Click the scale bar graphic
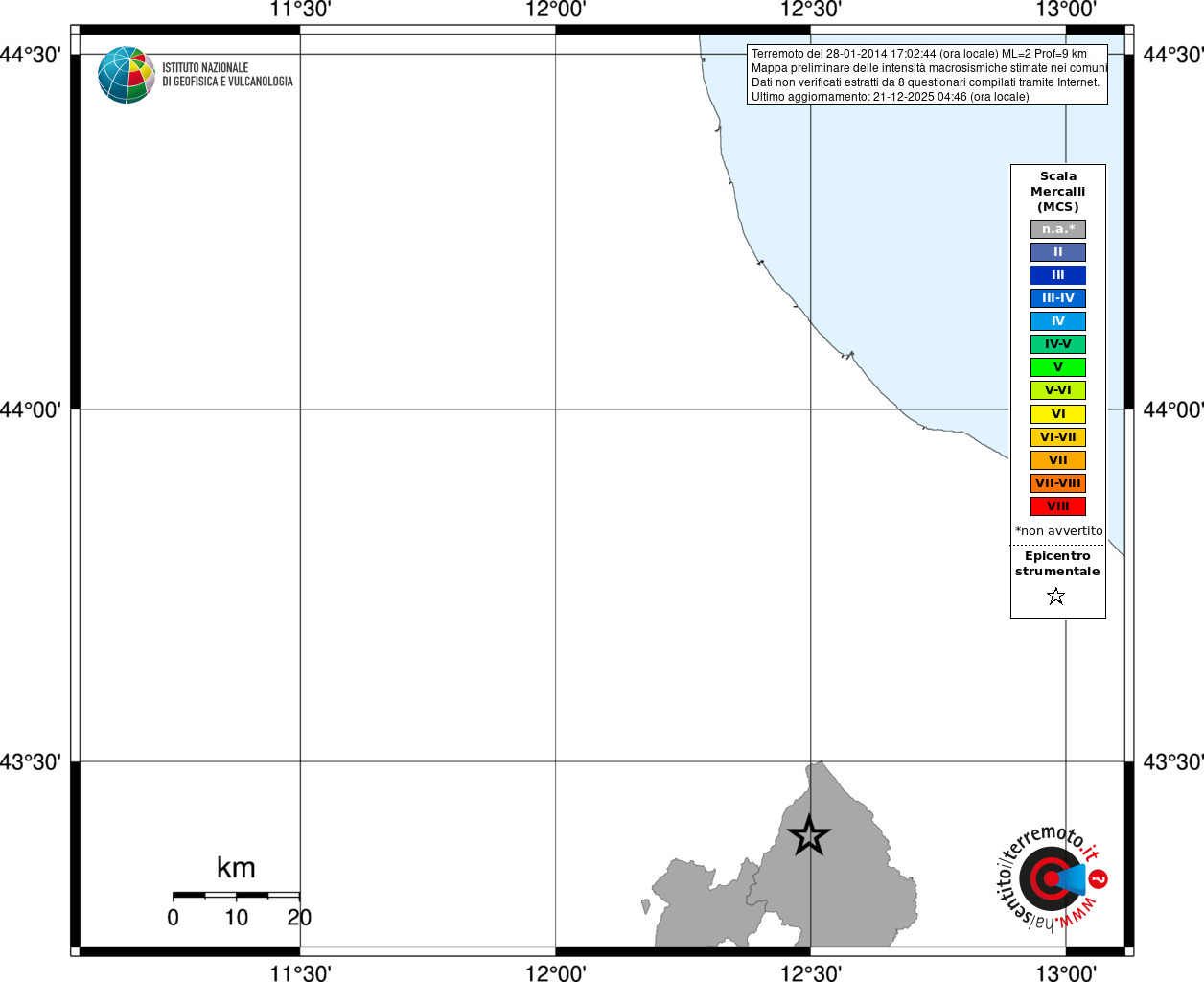This screenshot has height=982, width=1204. tap(236, 895)
